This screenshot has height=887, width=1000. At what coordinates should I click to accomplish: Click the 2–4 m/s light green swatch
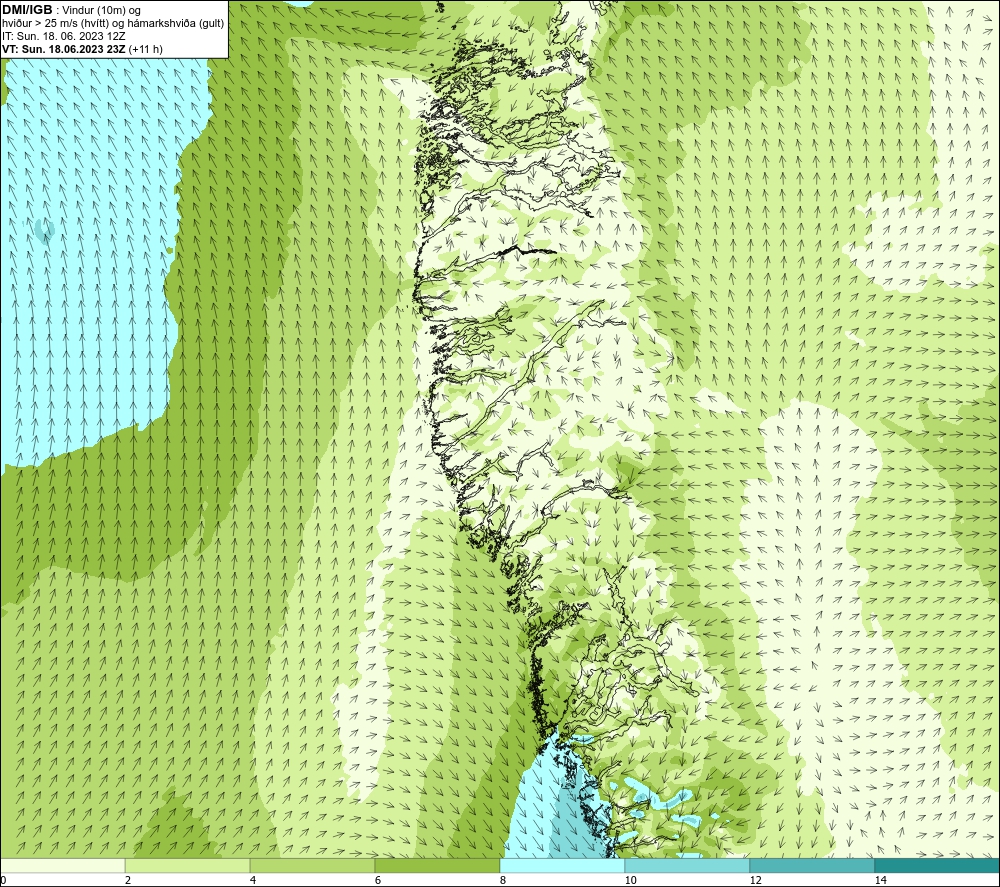pos(187,865)
